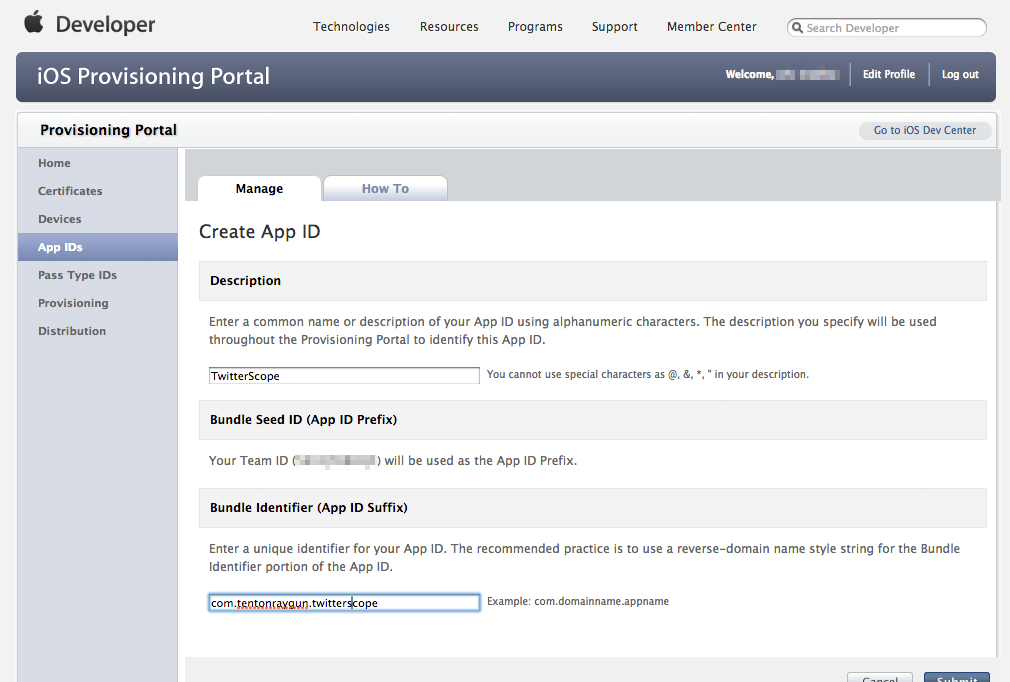
Task: Select Certificates in the sidebar
Action: [70, 191]
